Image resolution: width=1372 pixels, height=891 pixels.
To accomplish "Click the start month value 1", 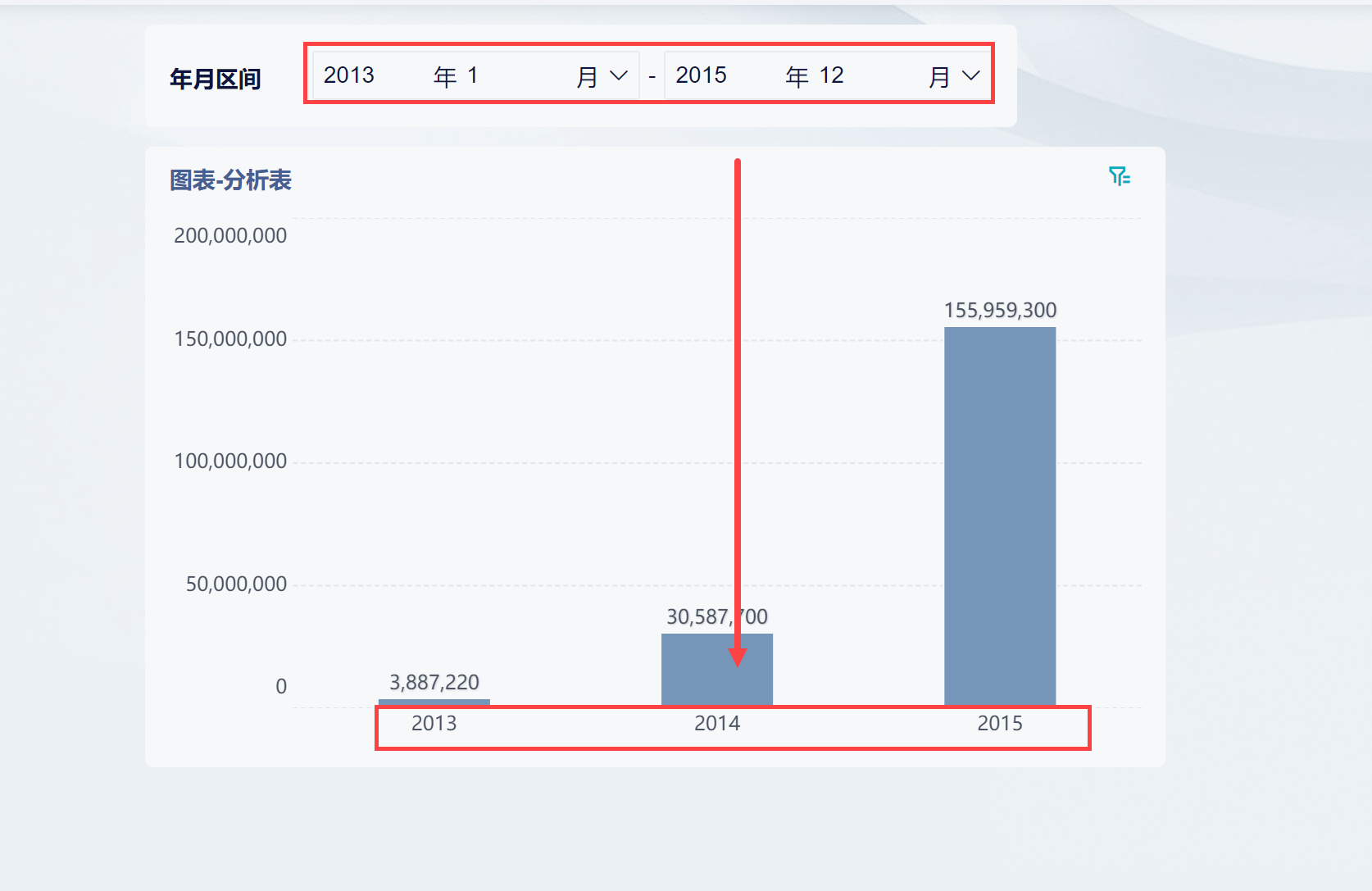I will (473, 75).
